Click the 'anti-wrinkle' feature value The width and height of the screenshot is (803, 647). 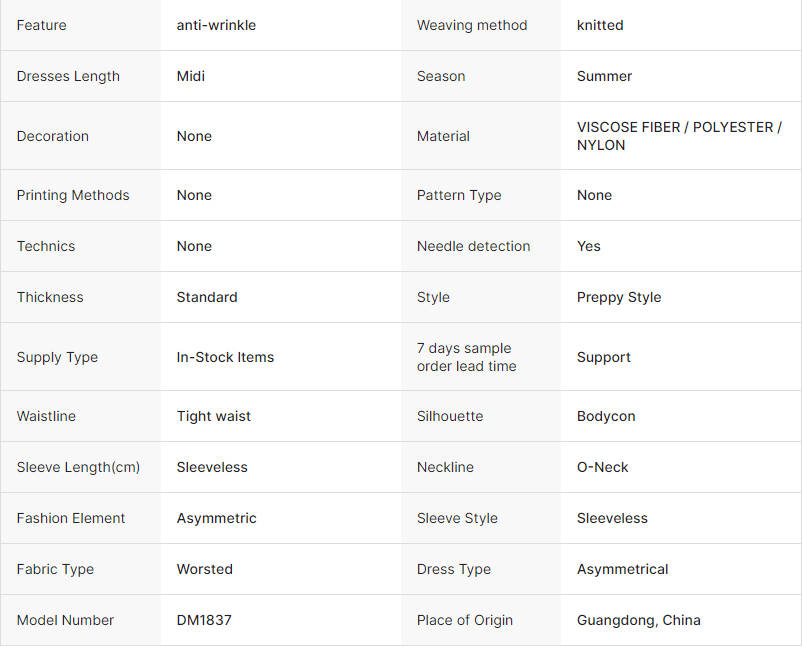[x=216, y=25]
